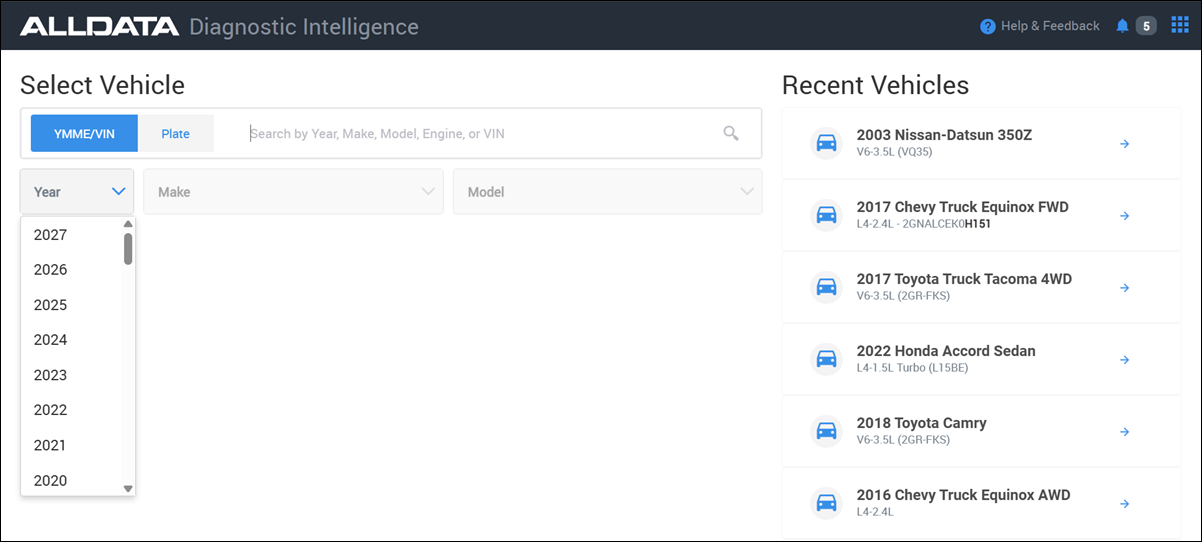The image size is (1202, 542).
Task: Click car icon for 2003 Nissan-Datsun 350Z
Action: point(827,144)
